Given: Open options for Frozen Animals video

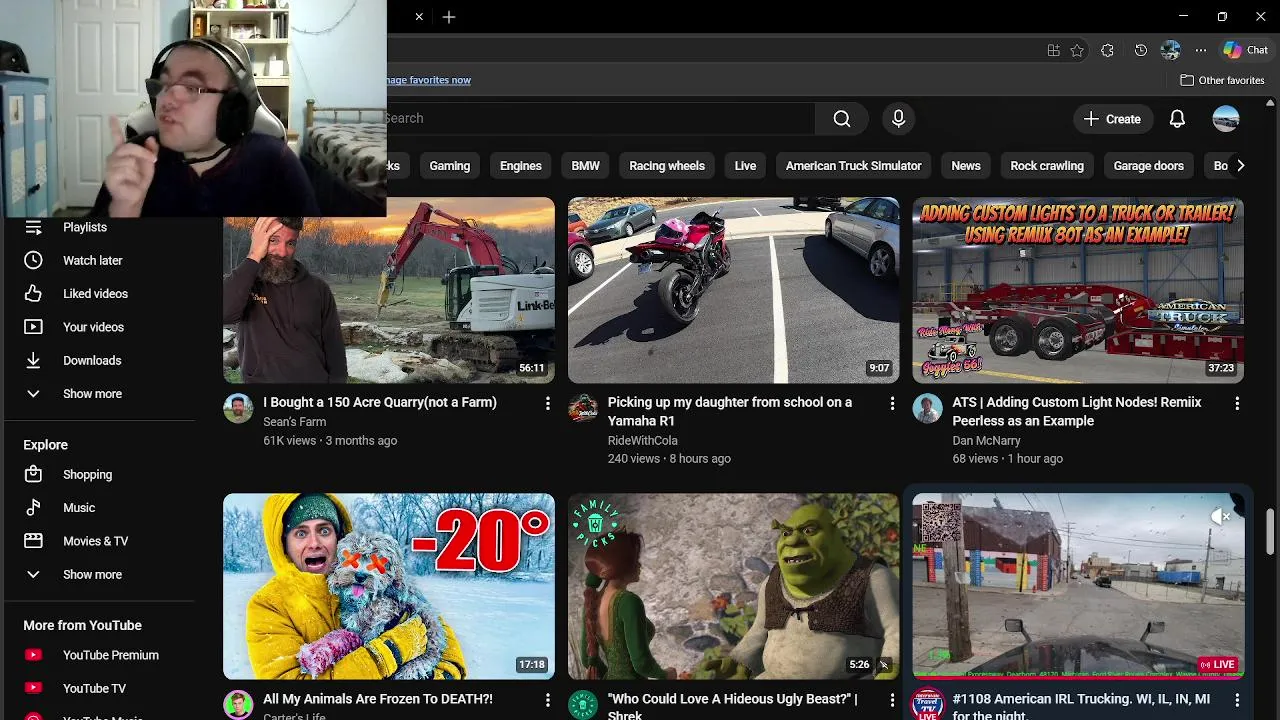Looking at the screenshot, I should pyautogui.click(x=547, y=700).
